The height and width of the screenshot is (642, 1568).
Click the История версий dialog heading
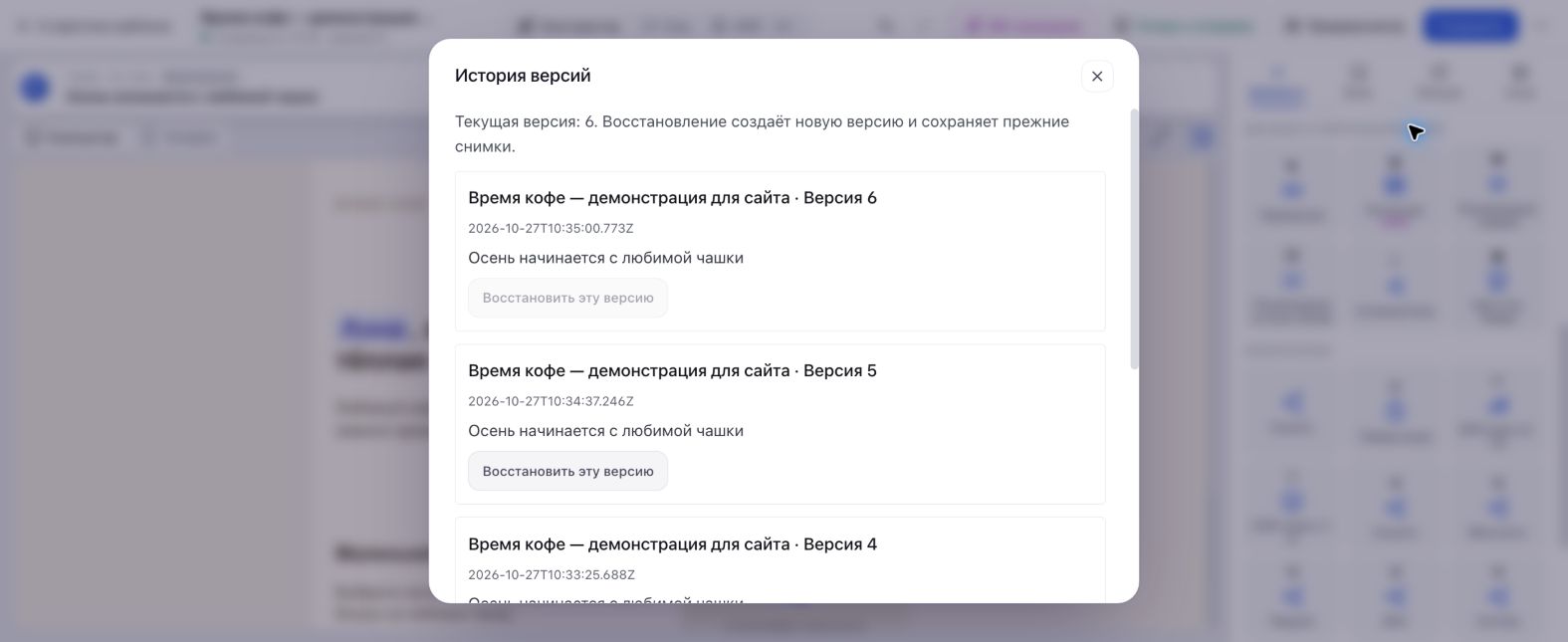tap(523, 76)
